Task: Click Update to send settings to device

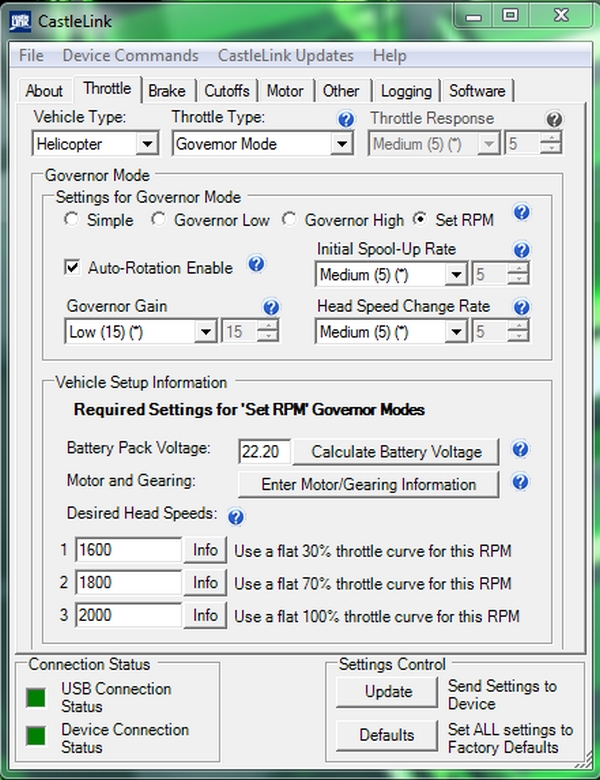Action: [388, 691]
